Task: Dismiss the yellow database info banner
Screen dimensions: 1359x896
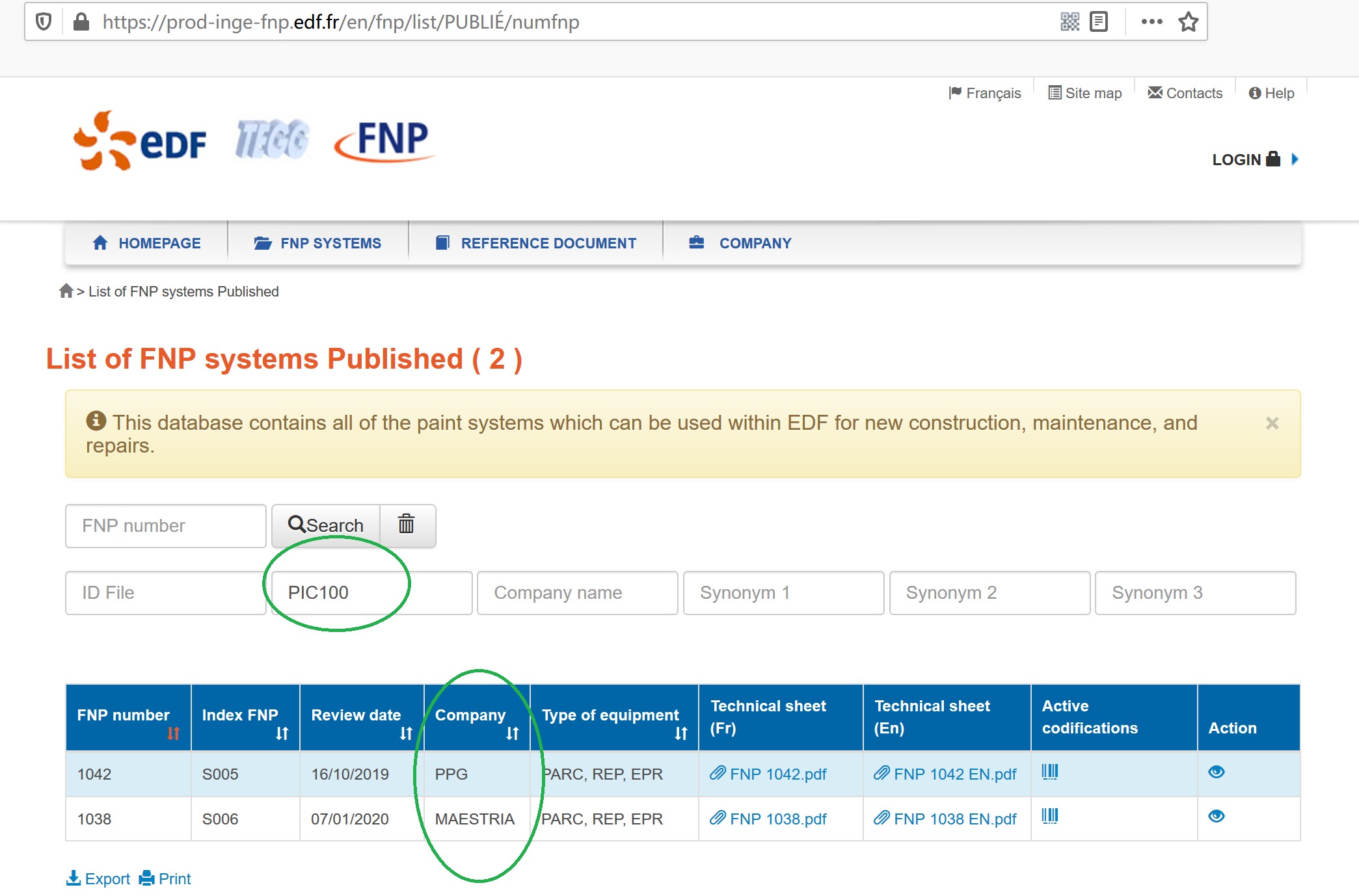Action: tap(1272, 423)
